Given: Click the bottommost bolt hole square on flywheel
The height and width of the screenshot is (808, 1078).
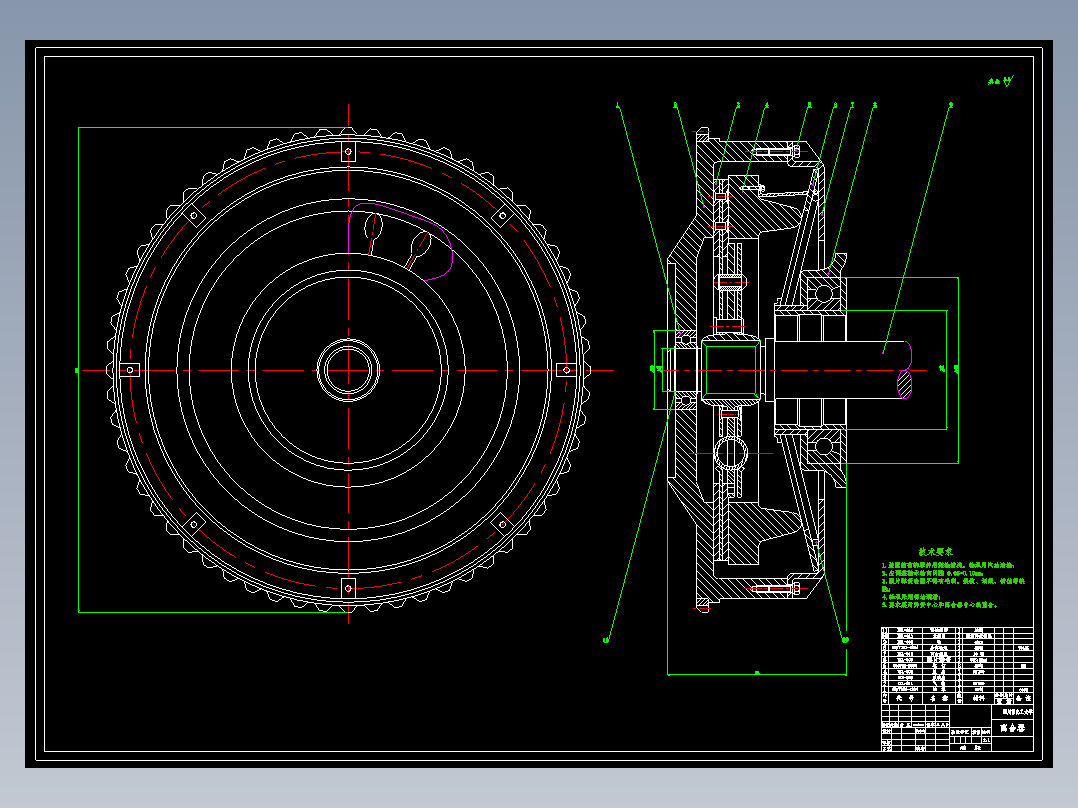Looking at the screenshot, I should point(348,589).
